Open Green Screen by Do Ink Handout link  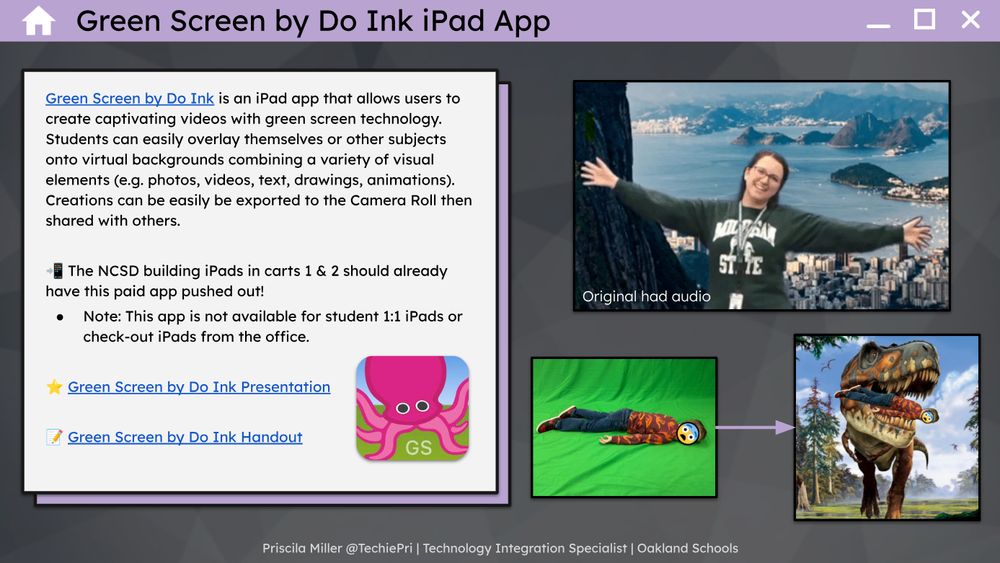185,437
